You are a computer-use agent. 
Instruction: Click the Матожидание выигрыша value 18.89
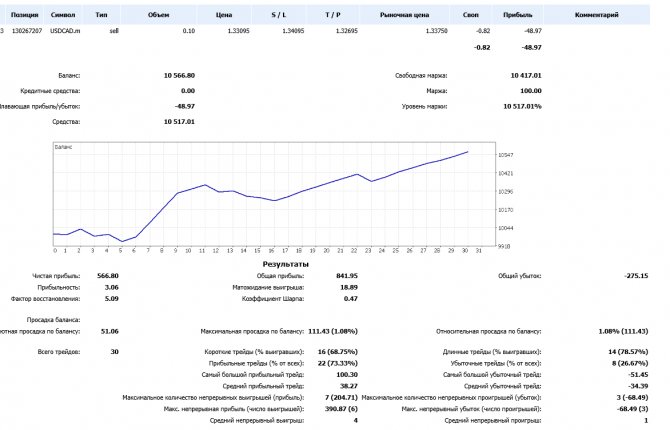pos(349,288)
